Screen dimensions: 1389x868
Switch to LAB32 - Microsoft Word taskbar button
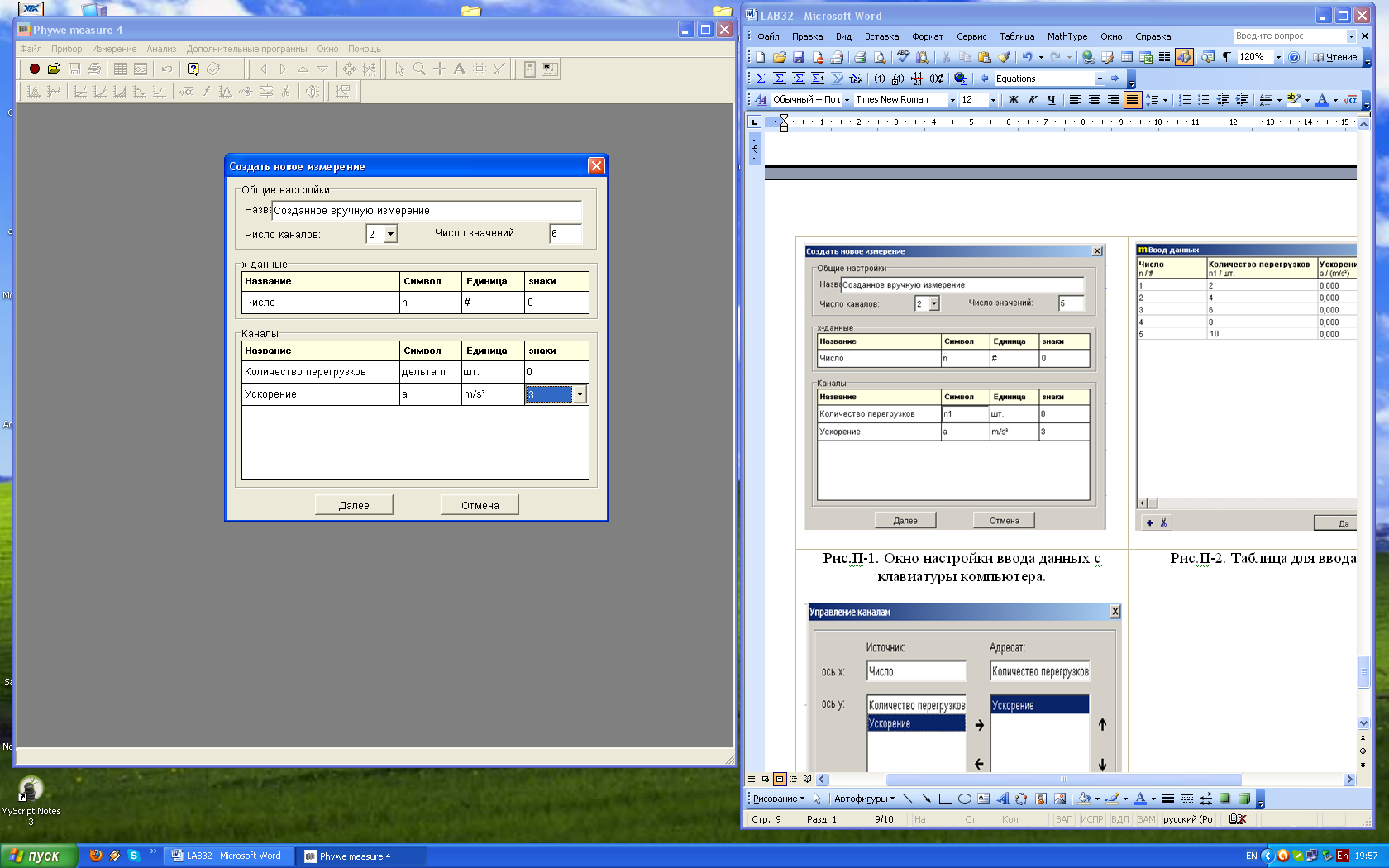229,856
